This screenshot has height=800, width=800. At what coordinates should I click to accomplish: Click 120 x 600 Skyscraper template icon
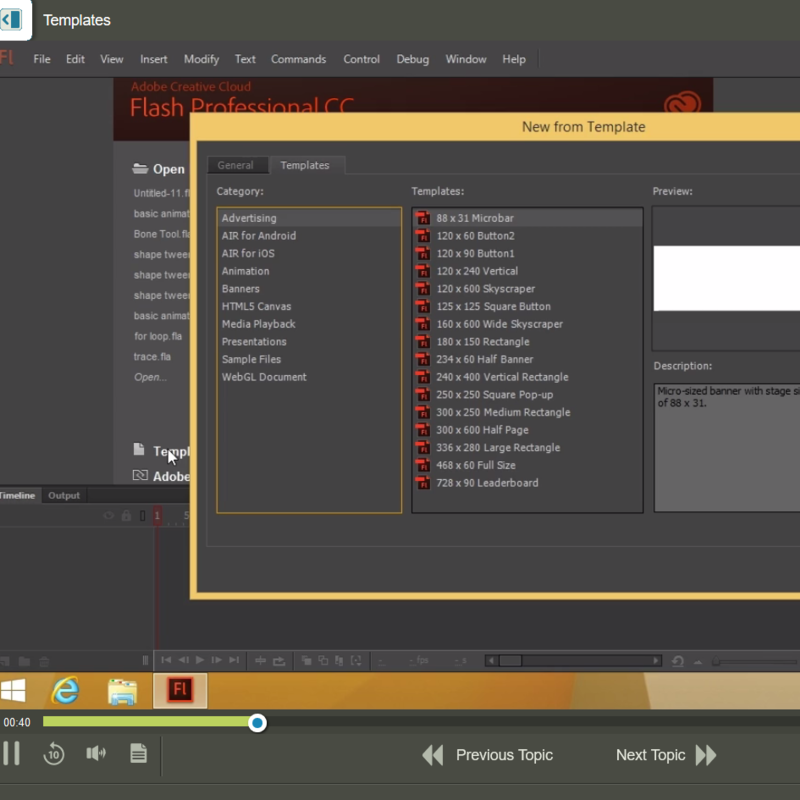pos(422,289)
